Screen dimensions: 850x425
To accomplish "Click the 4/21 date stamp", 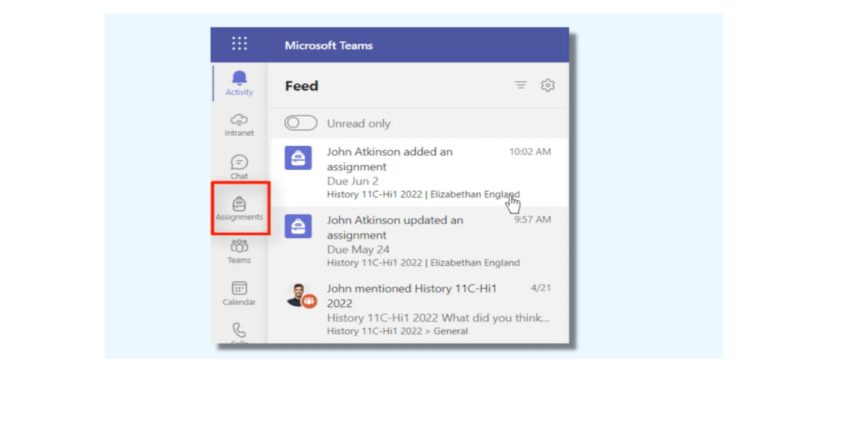I will [541, 288].
